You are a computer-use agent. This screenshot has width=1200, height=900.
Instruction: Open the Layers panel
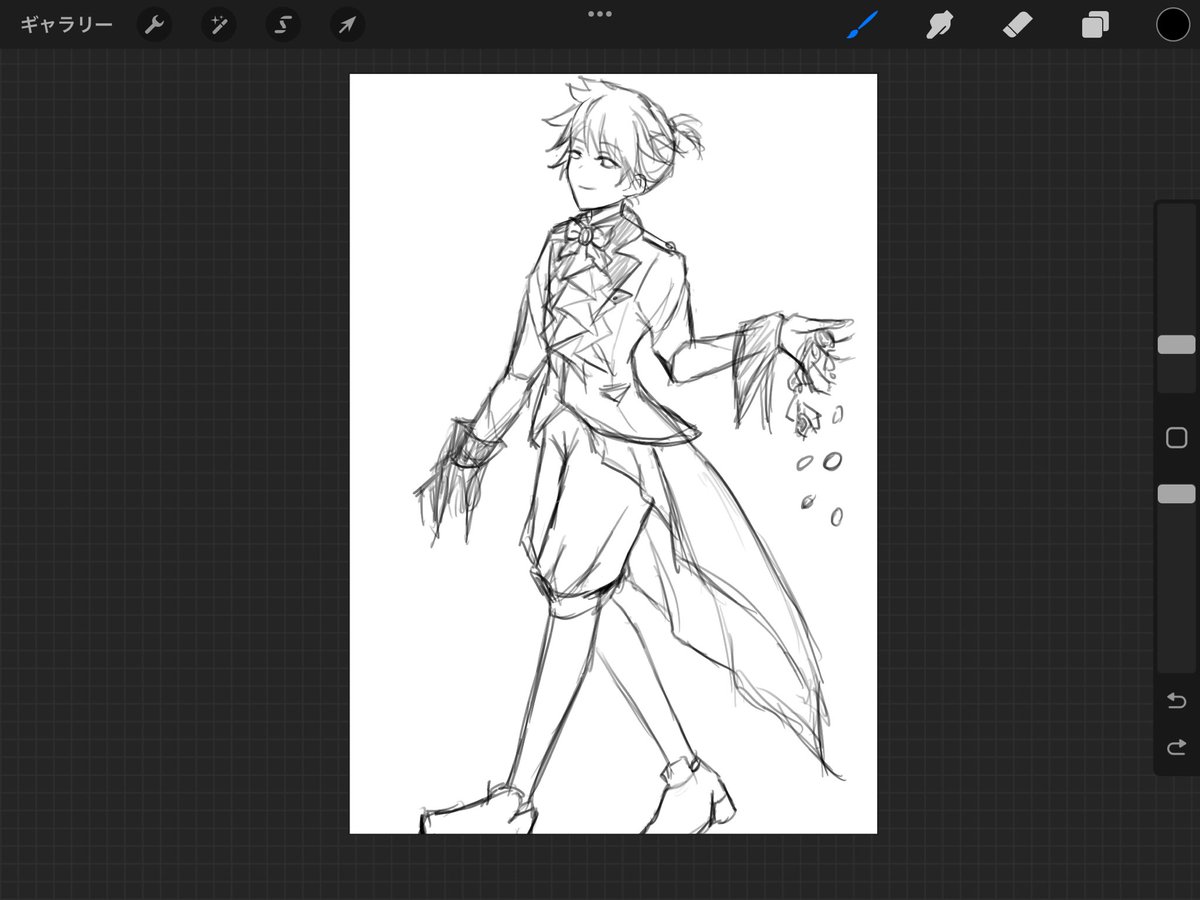point(1095,25)
